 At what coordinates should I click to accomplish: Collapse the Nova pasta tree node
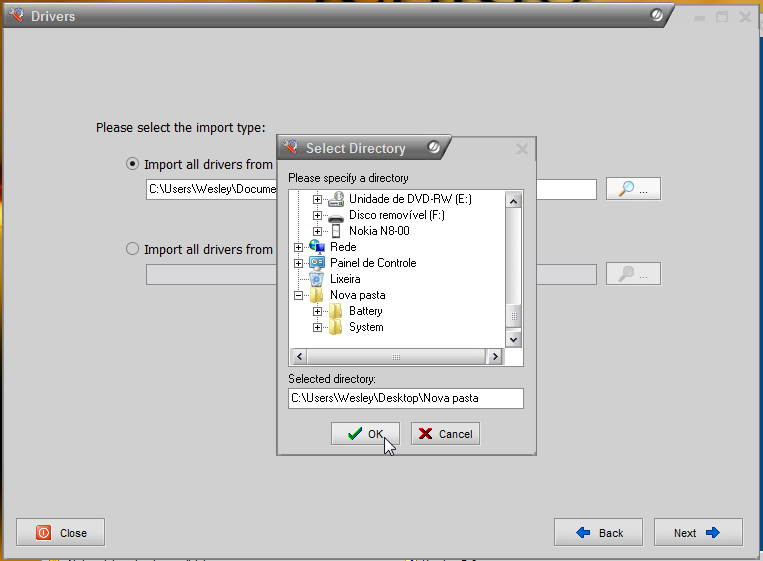(x=298, y=295)
